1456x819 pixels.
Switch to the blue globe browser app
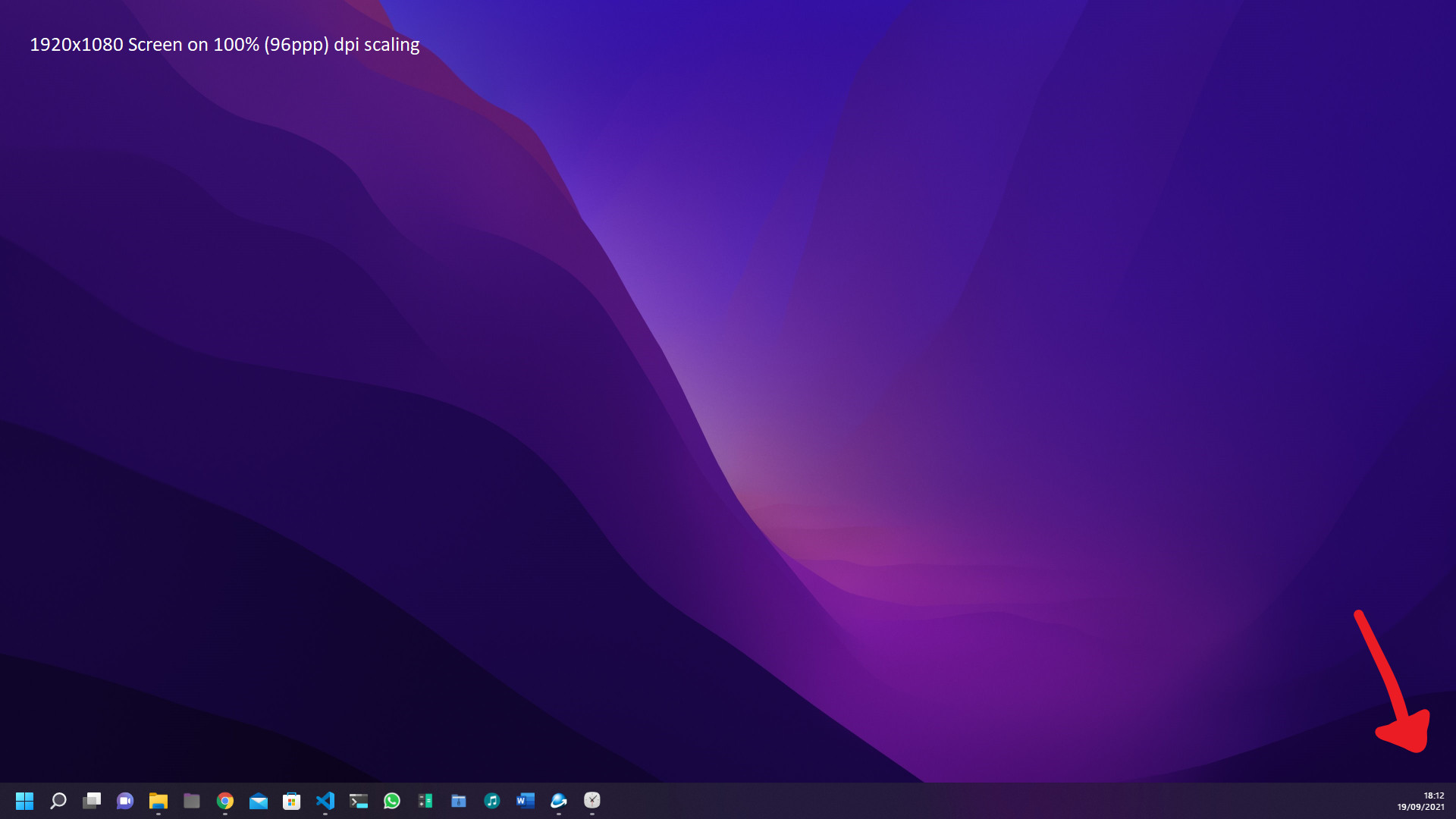pos(559,801)
